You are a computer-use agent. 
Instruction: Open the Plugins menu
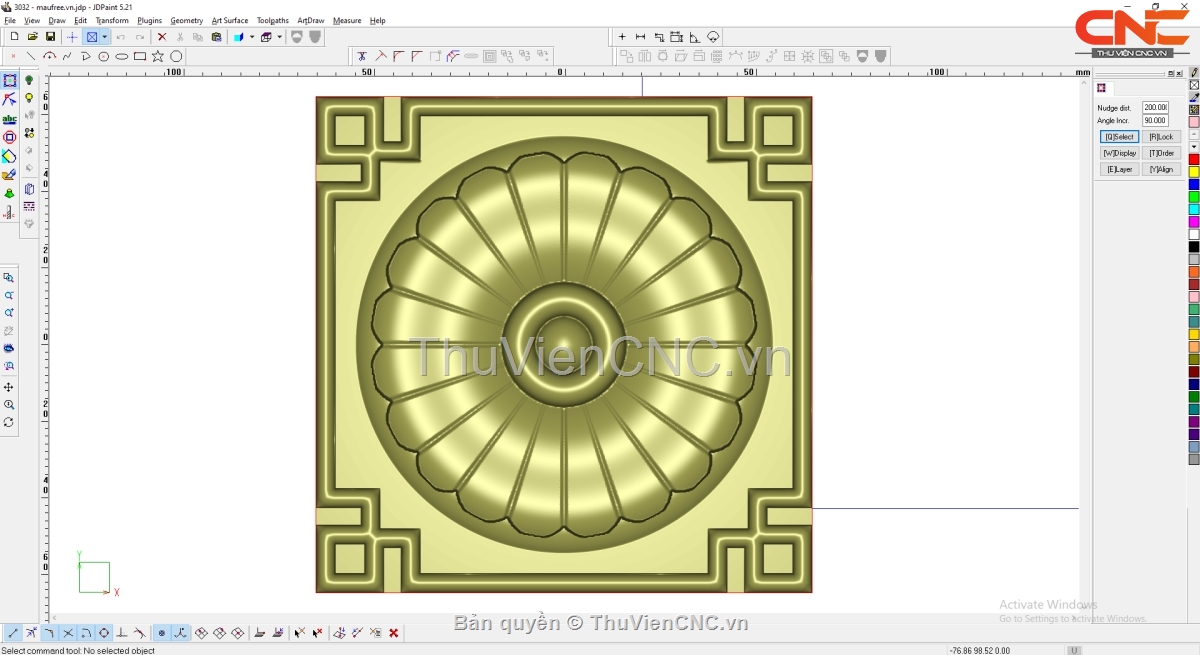149,20
